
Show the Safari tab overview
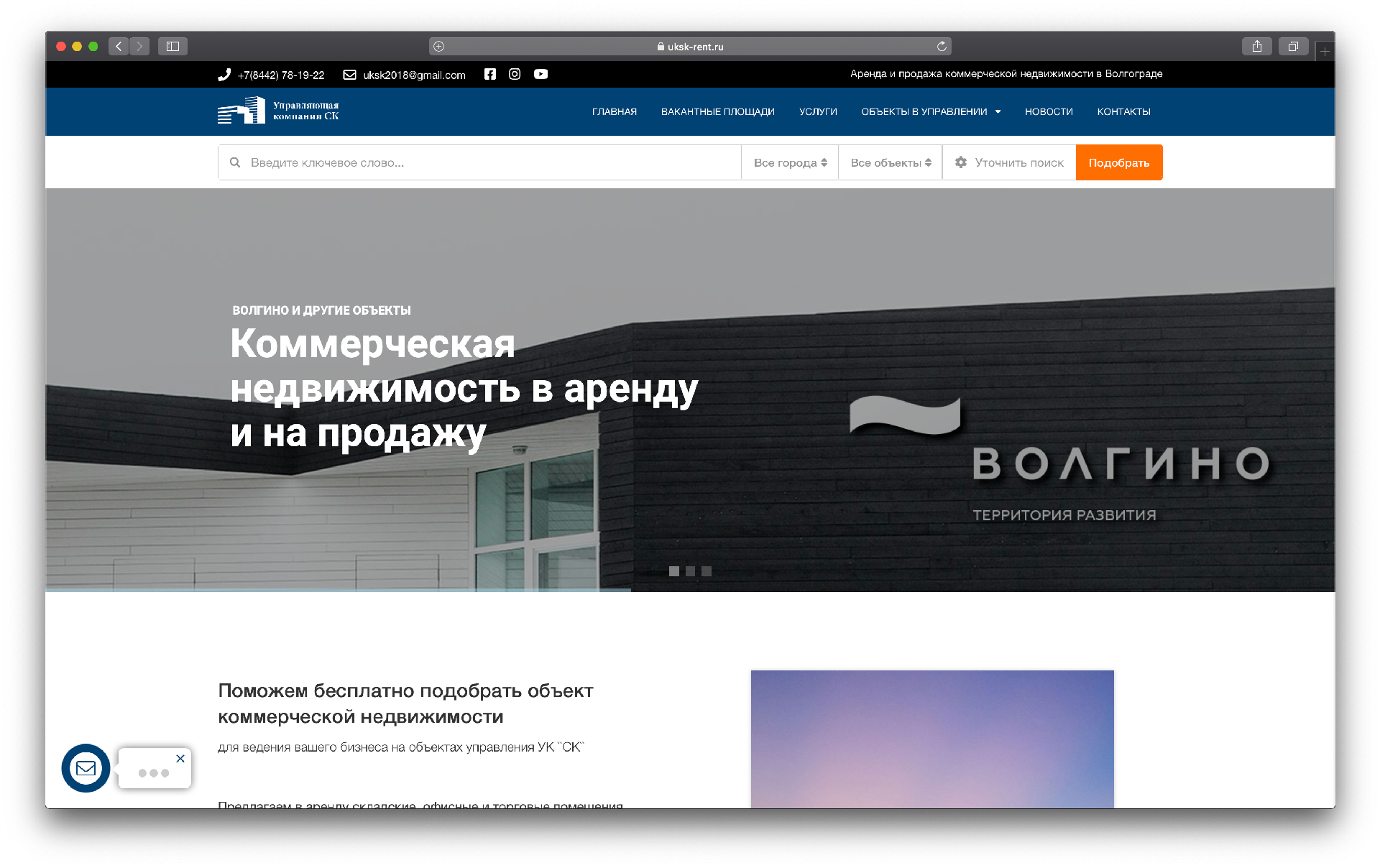coord(1293,47)
